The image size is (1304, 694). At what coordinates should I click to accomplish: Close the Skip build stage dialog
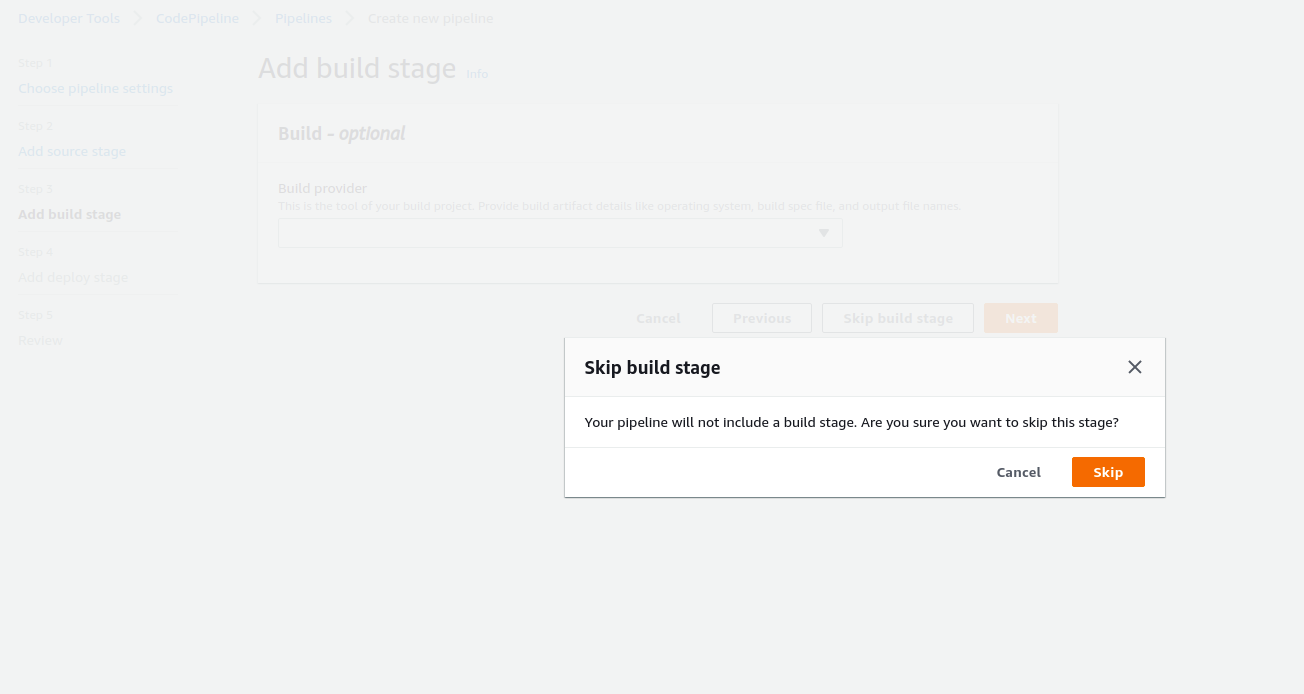[1134, 367]
